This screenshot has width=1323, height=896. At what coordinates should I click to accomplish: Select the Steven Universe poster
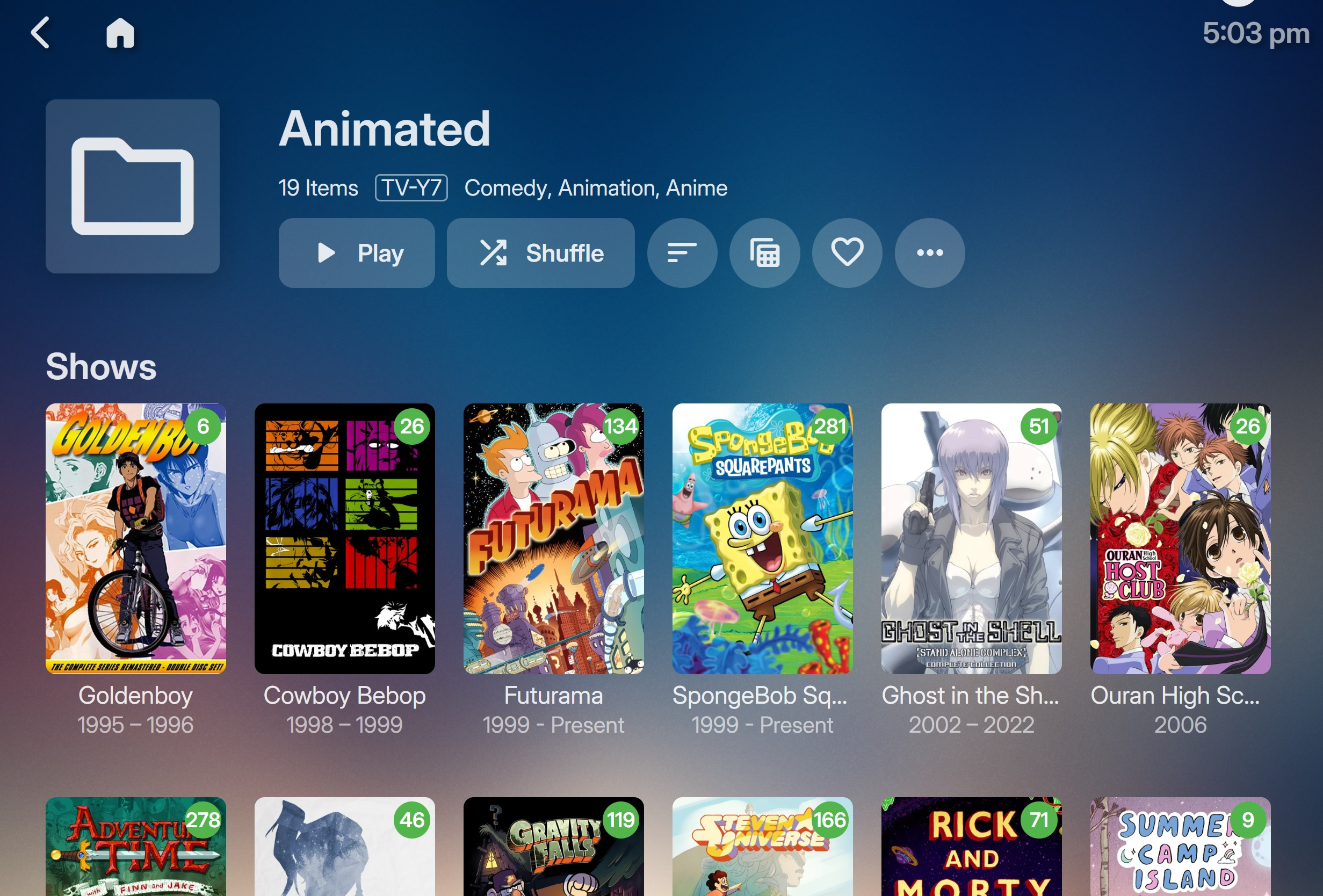[x=762, y=847]
